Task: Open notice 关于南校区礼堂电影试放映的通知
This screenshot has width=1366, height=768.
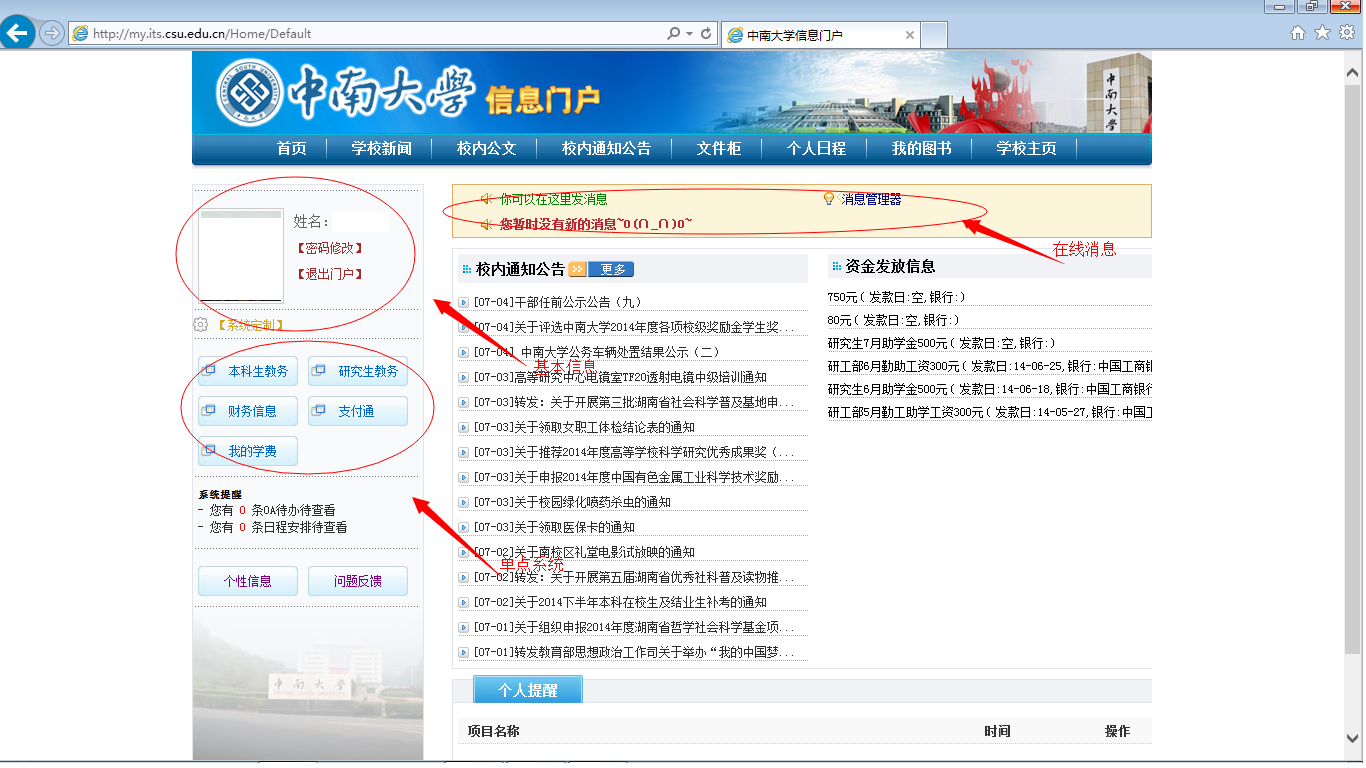Action: click(x=584, y=552)
